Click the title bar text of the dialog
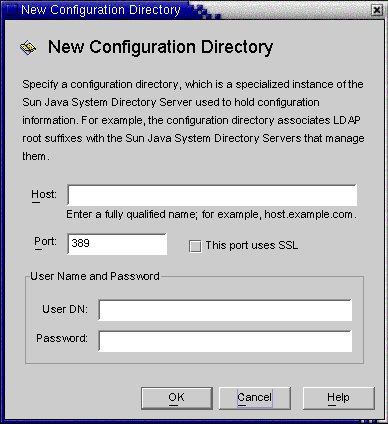 101,10
